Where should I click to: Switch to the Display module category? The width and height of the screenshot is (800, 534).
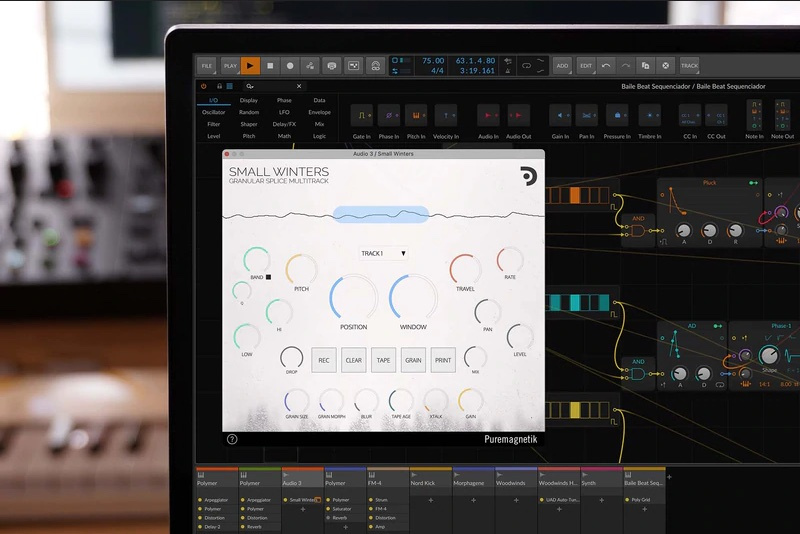coord(248,100)
